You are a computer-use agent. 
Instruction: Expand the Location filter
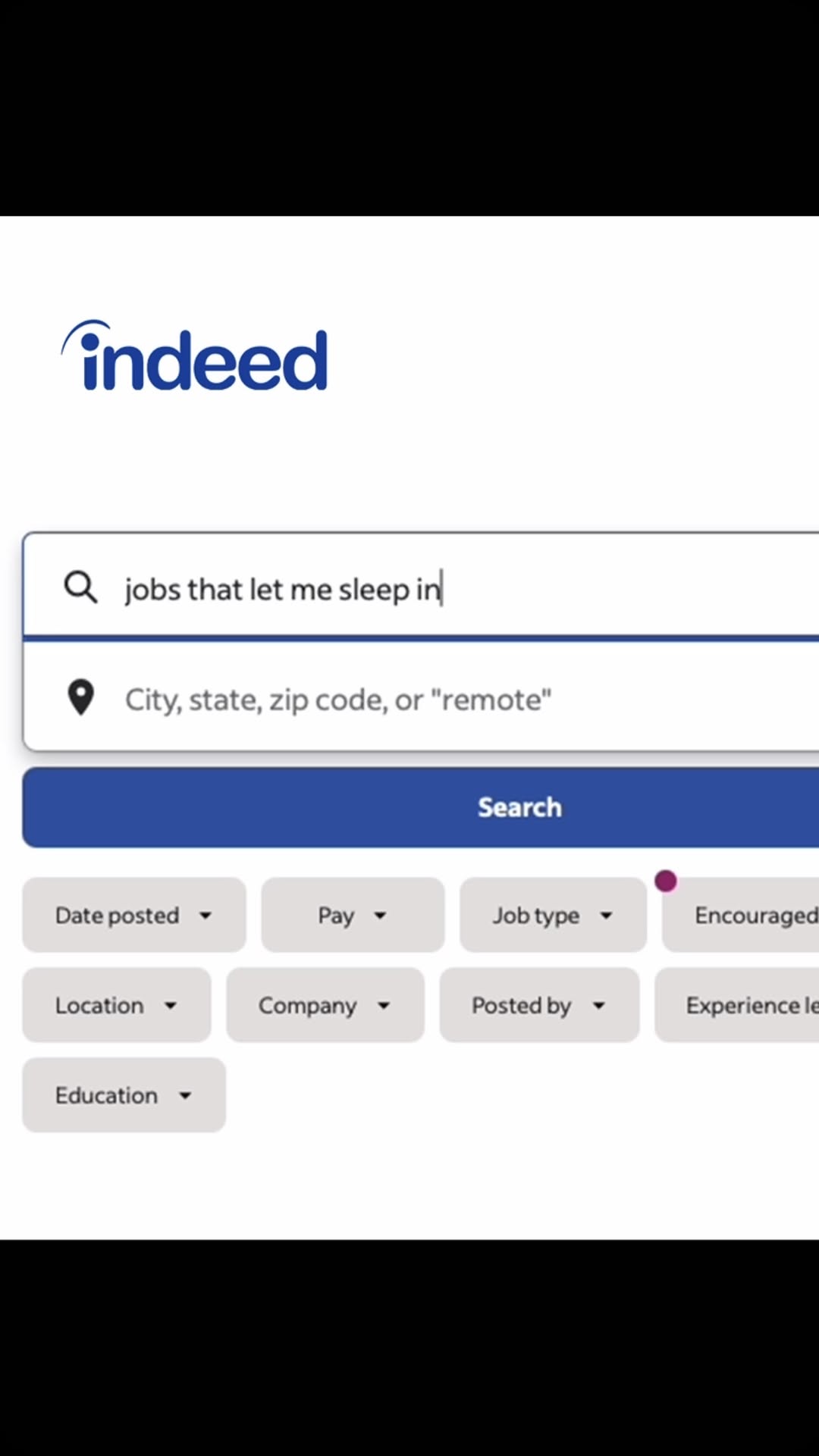click(x=117, y=1005)
